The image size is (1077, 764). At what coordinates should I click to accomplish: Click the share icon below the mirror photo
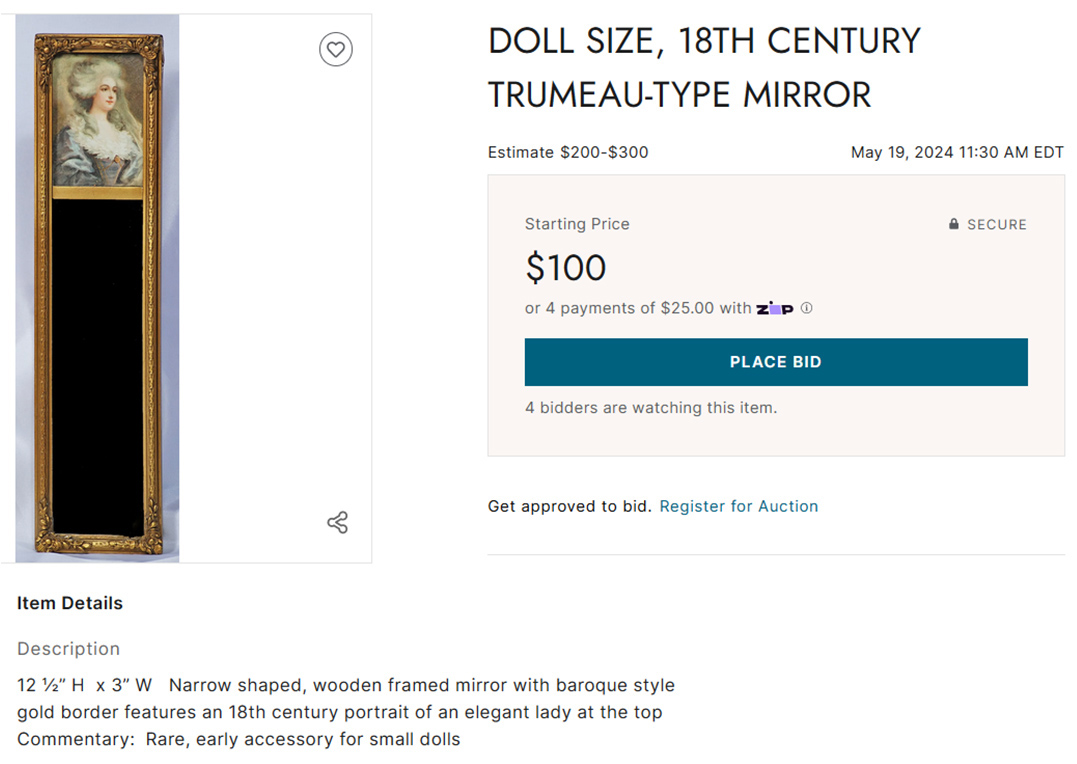337,522
